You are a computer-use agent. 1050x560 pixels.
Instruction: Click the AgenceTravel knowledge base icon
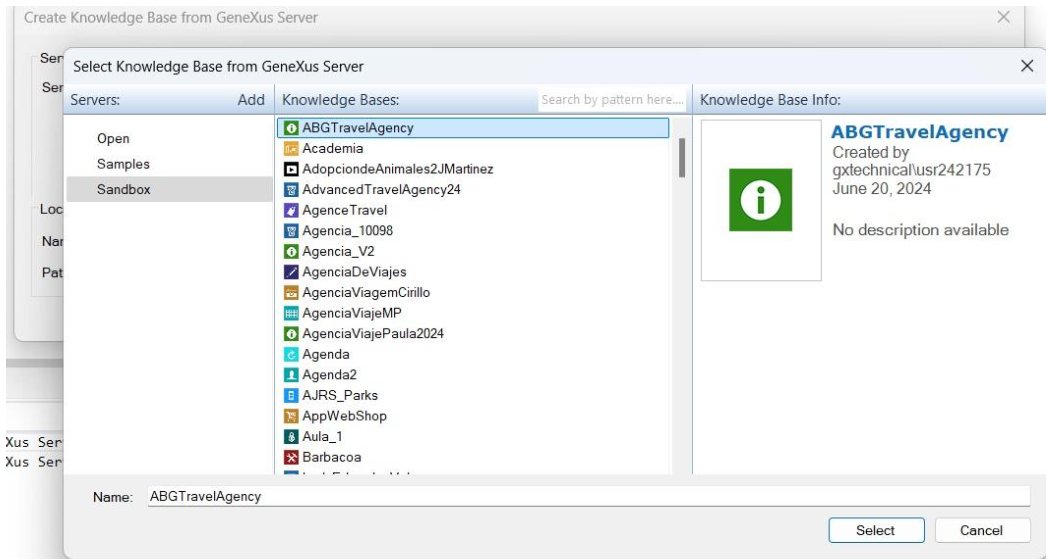[292, 210]
